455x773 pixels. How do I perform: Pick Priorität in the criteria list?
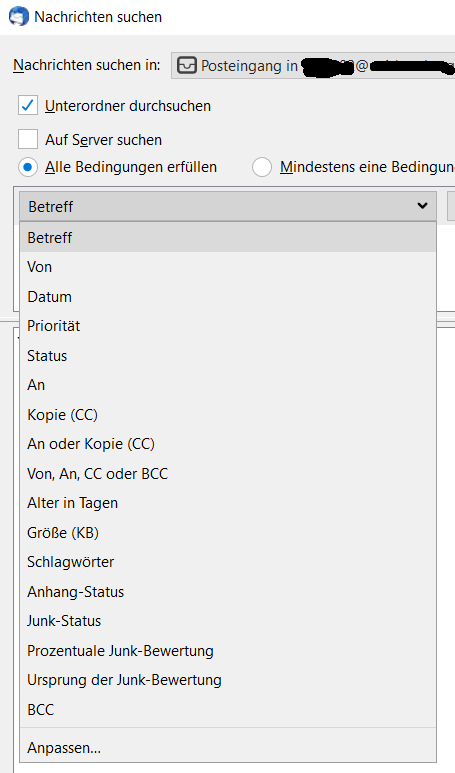click(x=228, y=326)
